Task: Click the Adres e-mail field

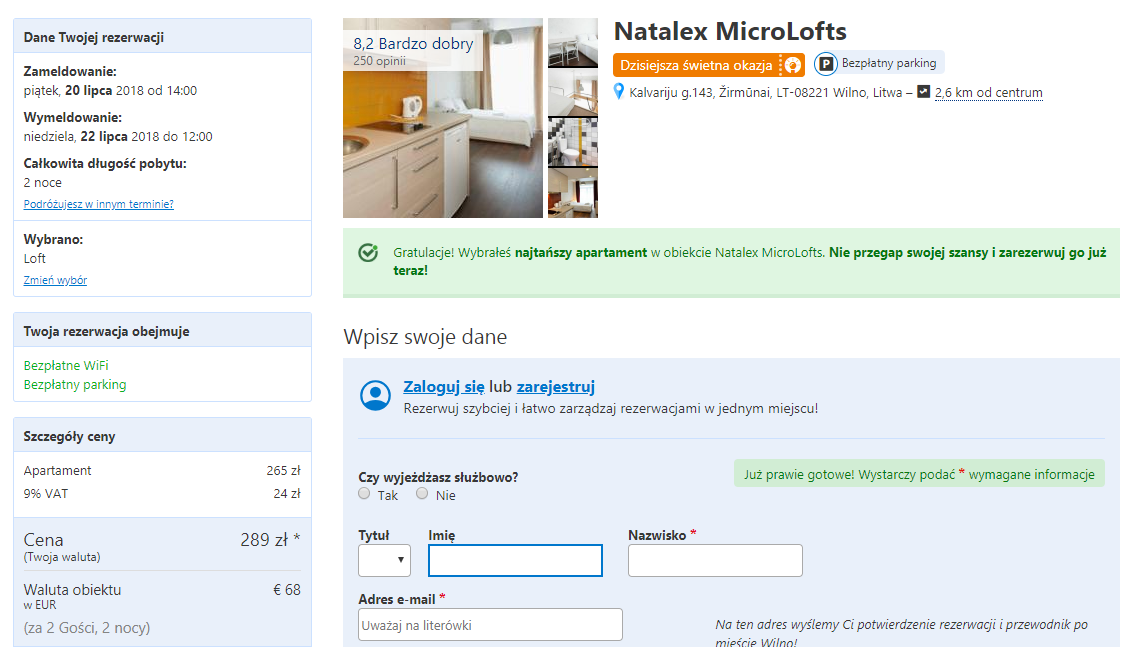Action: point(490,625)
